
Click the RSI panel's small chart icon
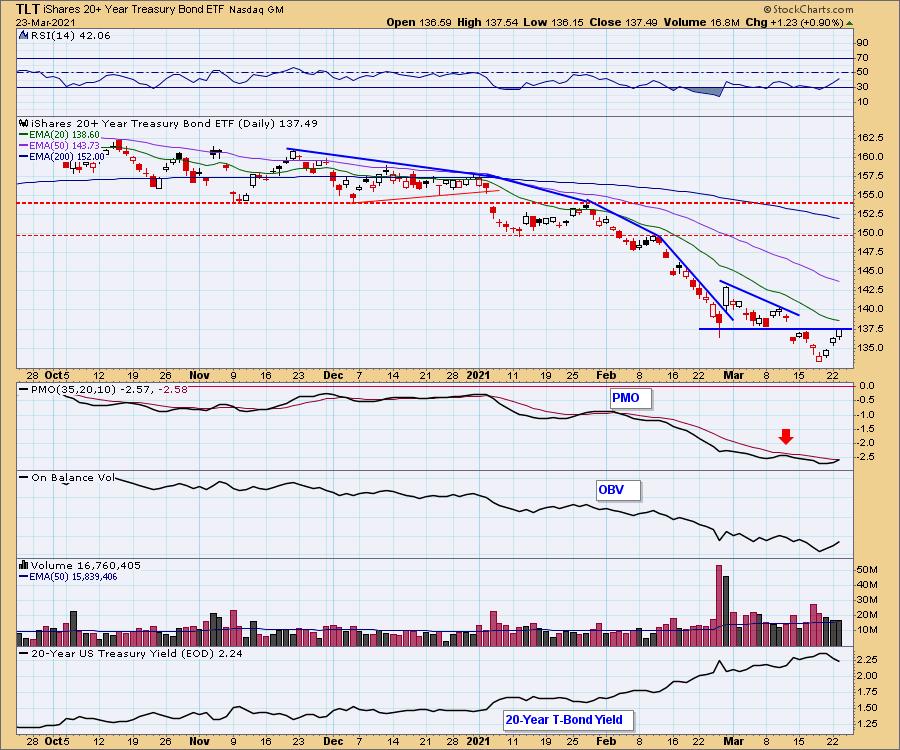pos(24,35)
